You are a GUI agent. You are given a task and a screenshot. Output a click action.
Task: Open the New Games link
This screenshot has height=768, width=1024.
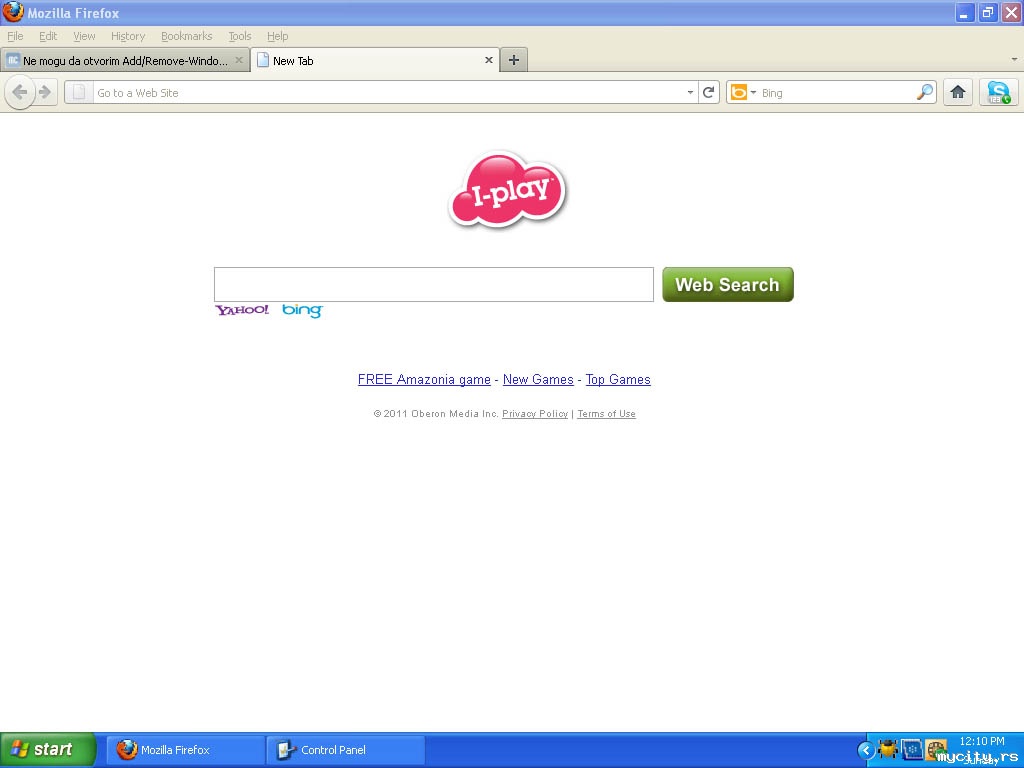(538, 379)
